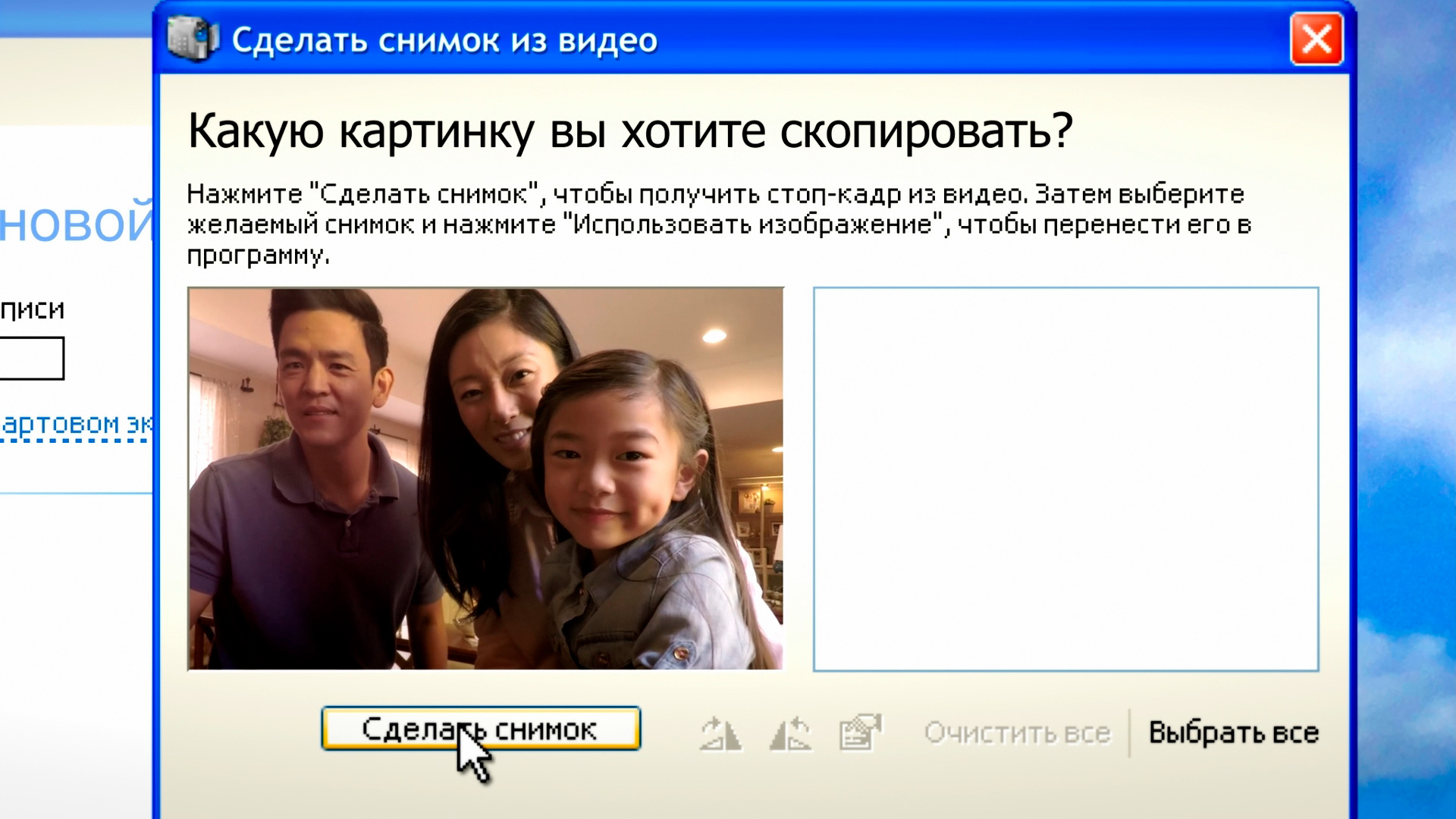This screenshot has width=1456, height=819.
Task: Click inside the empty snapshots list pane
Action: tap(1065, 478)
